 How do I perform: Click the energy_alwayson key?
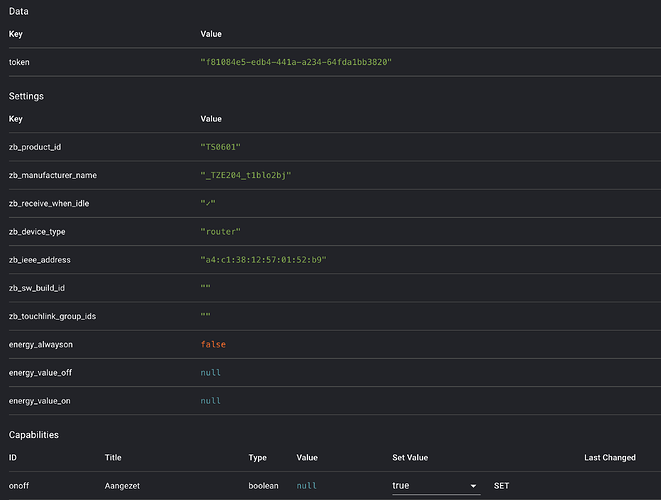(41, 344)
